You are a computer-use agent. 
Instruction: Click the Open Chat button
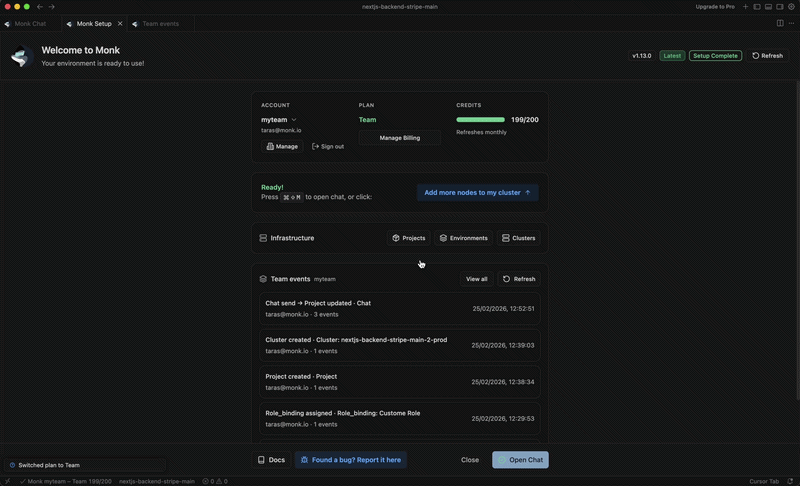coord(520,460)
